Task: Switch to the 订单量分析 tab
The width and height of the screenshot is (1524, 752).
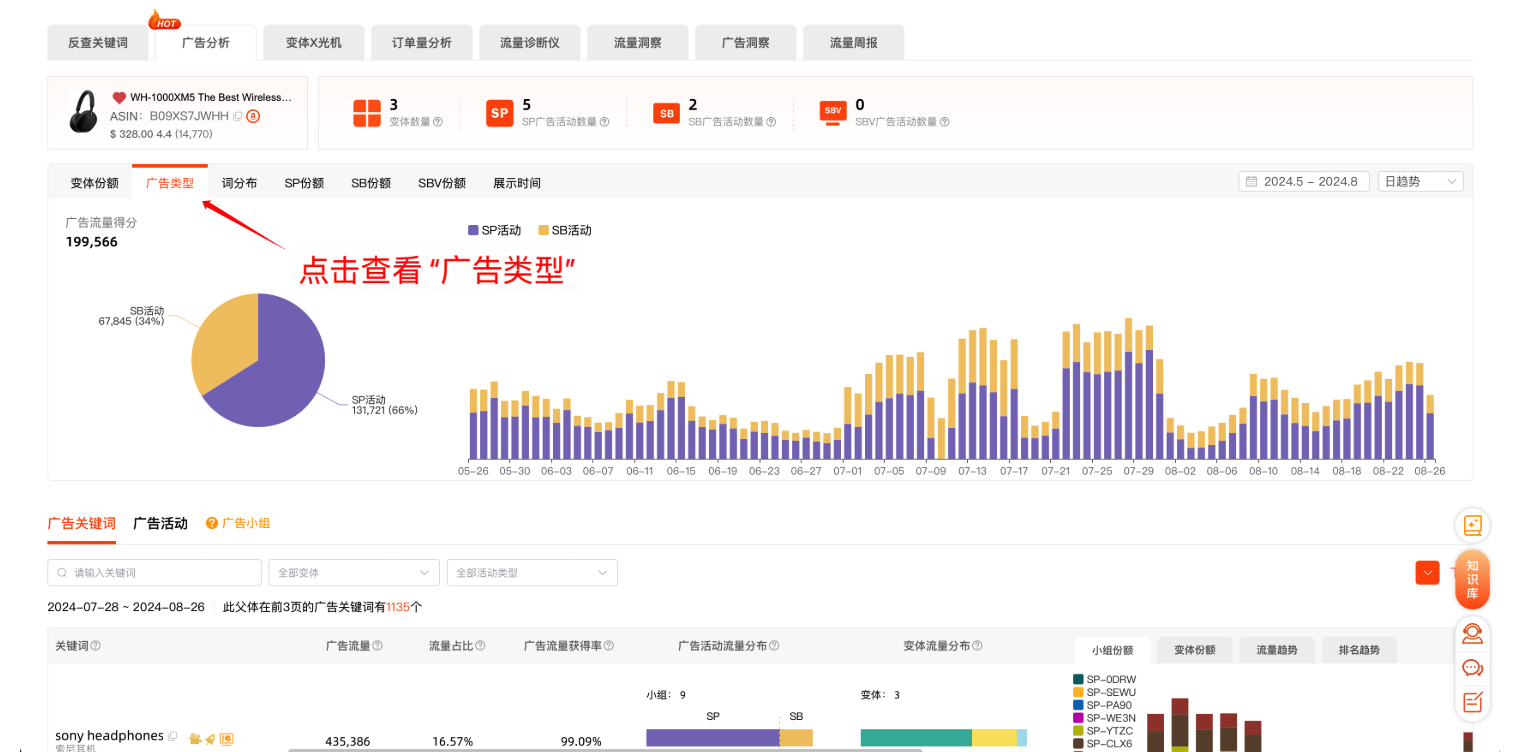Action: point(421,43)
